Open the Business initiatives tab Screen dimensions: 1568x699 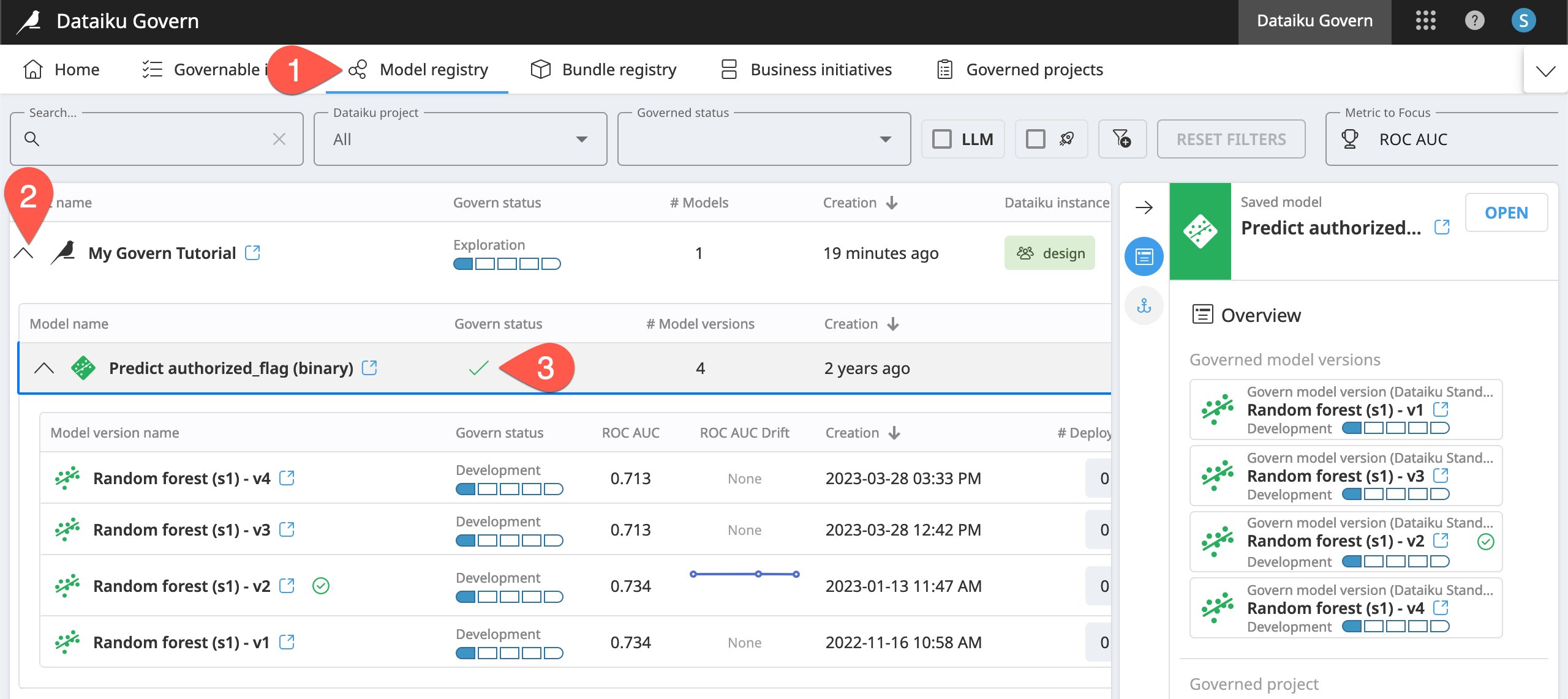[x=806, y=69]
